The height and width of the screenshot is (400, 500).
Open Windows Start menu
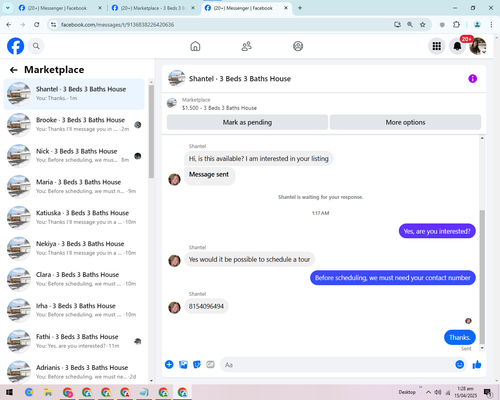click(9, 392)
